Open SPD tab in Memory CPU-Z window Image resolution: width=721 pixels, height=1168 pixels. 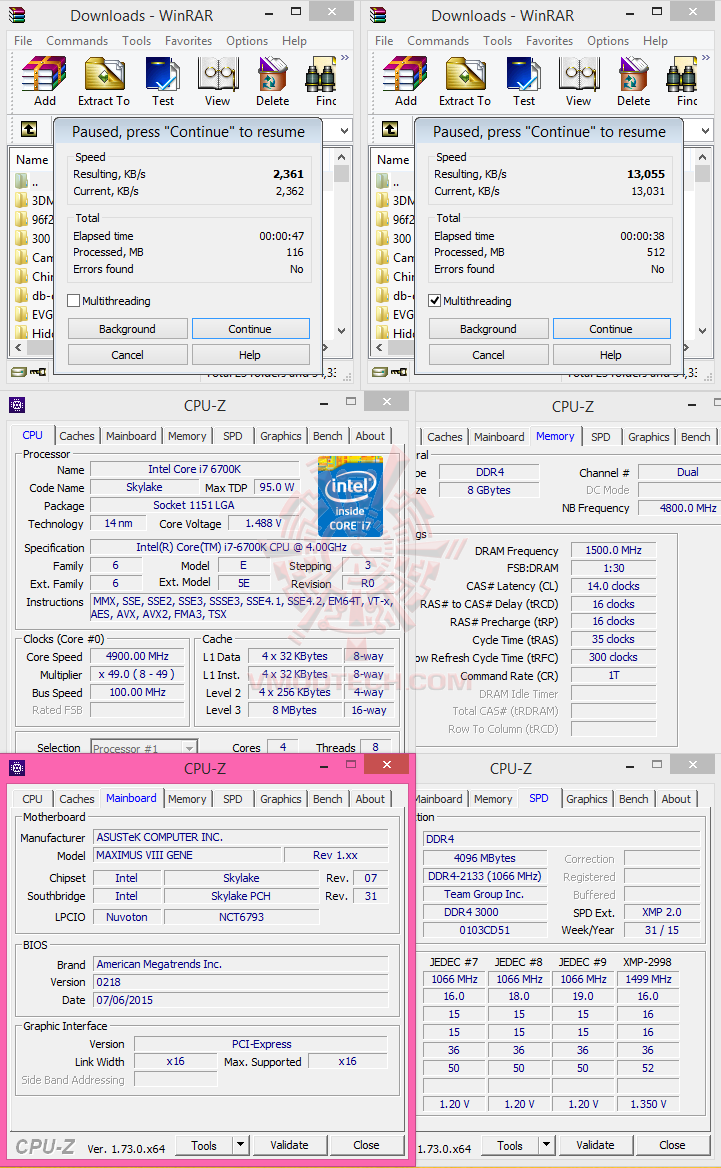click(600, 437)
